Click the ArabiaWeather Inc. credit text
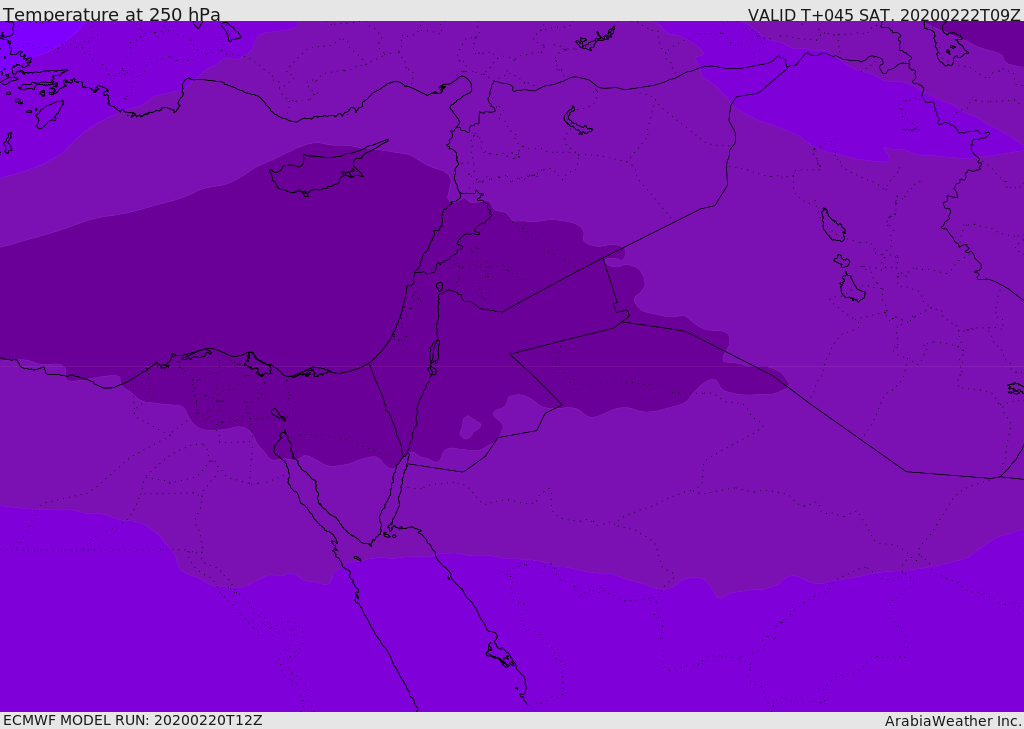This screenshot has width=1024, height=729. tap(953, 721)
